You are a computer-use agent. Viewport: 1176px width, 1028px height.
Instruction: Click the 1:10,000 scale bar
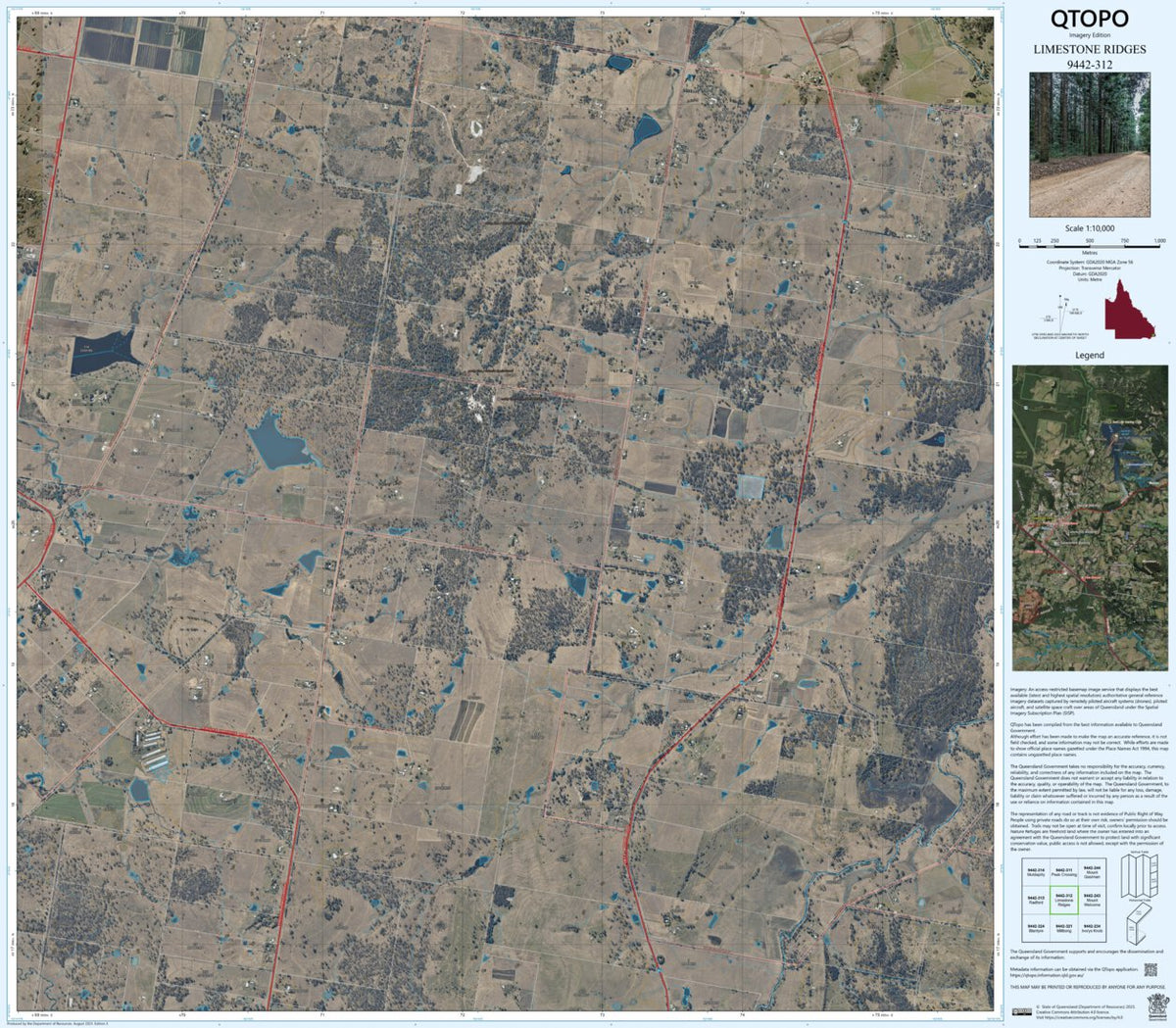(x=1089, y=246)
